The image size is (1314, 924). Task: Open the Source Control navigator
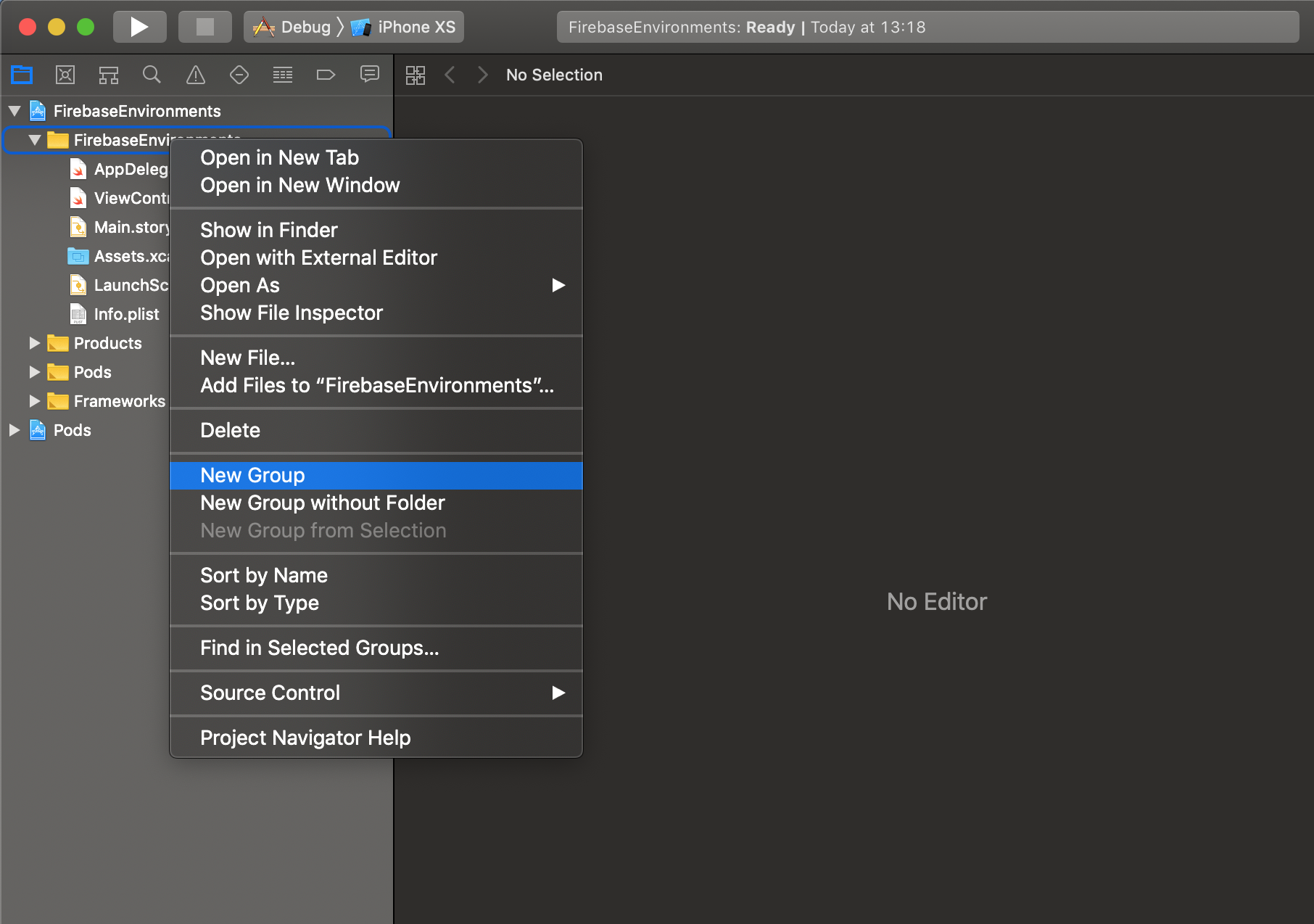coord(65,75)
